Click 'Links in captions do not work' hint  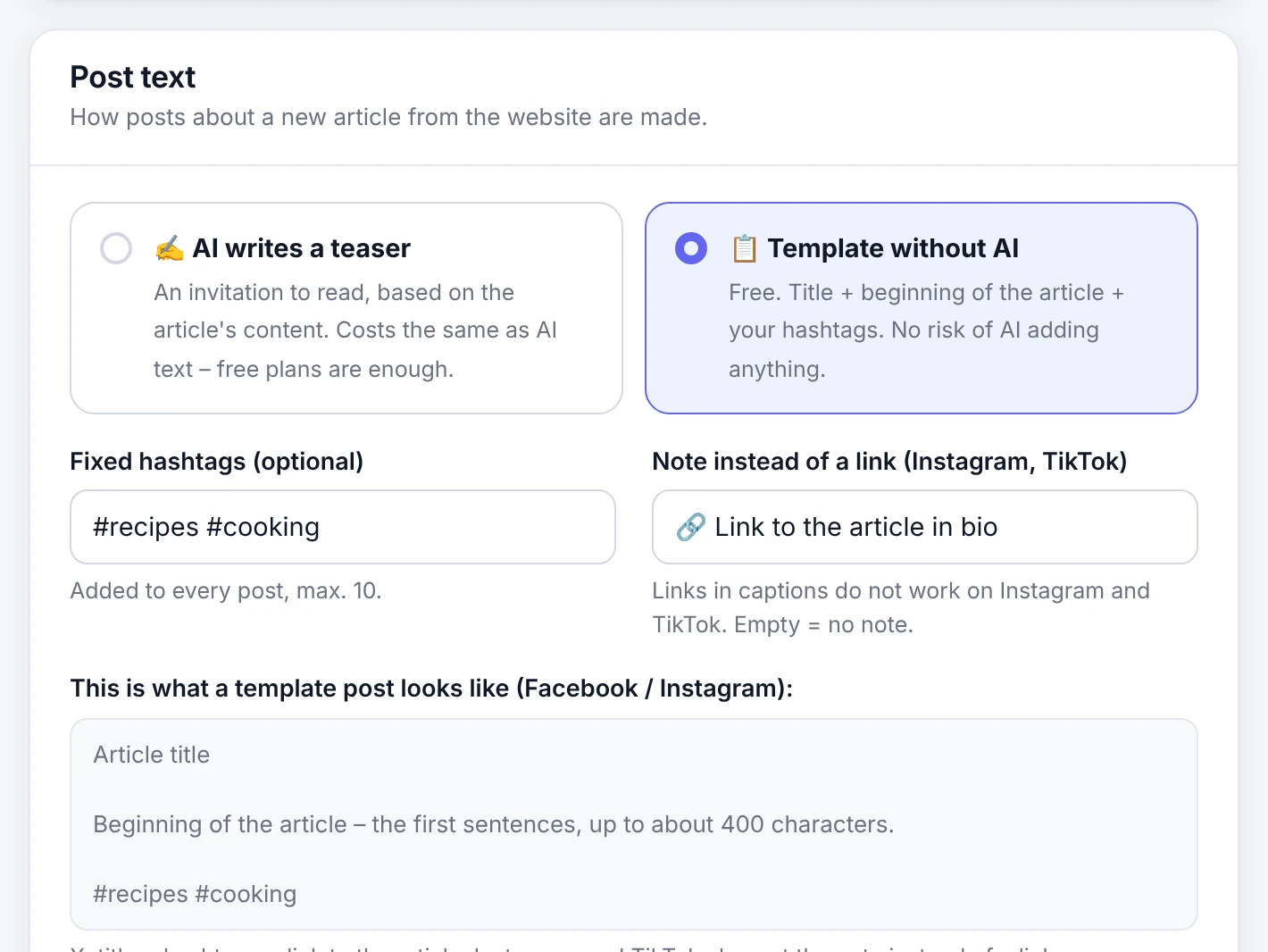[x=901, y=607]
